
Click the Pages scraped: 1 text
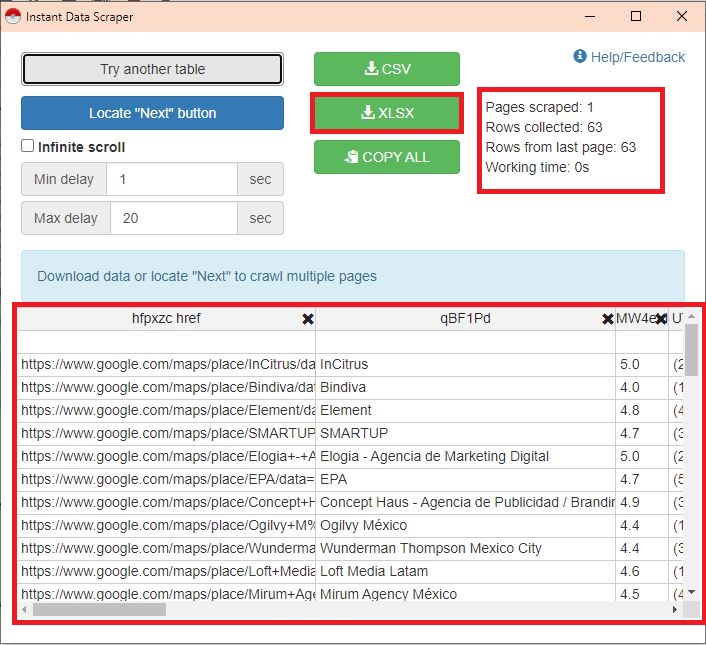click(539, 108)
